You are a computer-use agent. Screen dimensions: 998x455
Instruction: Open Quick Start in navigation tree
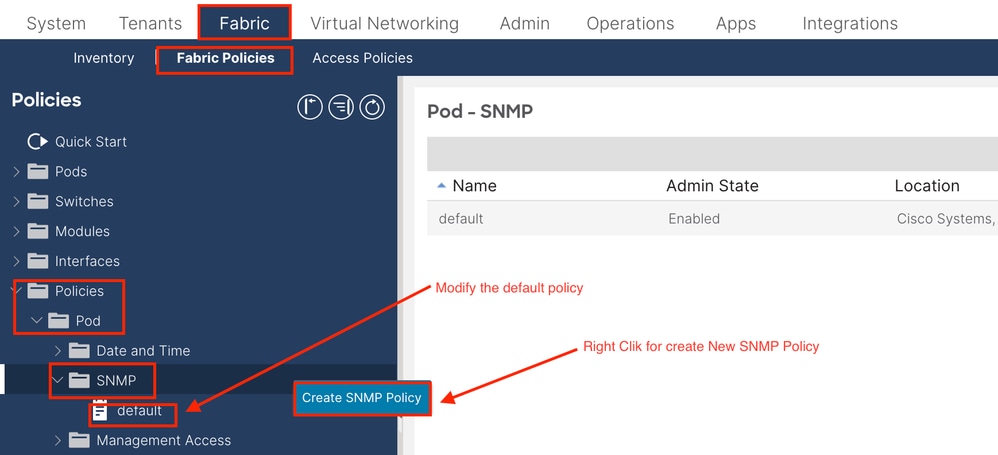click(x=90, y=141)
